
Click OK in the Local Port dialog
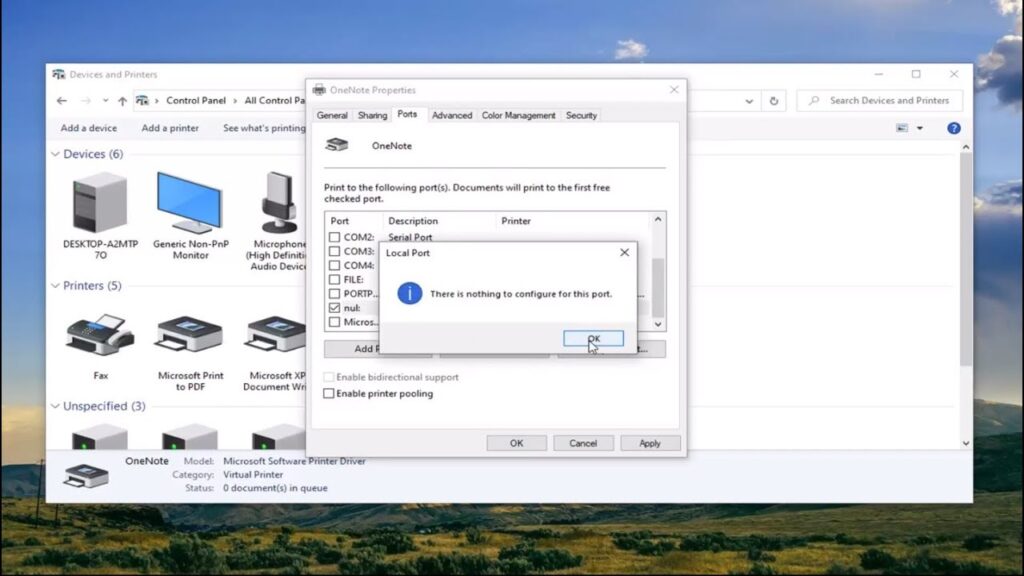click(x=592, y=338)
